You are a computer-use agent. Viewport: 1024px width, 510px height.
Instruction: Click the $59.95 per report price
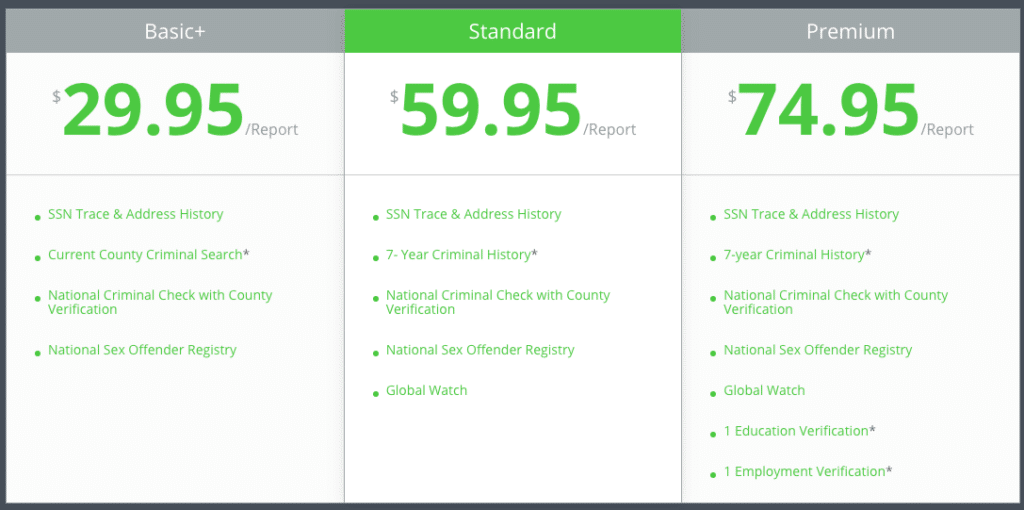coord(513,112)
